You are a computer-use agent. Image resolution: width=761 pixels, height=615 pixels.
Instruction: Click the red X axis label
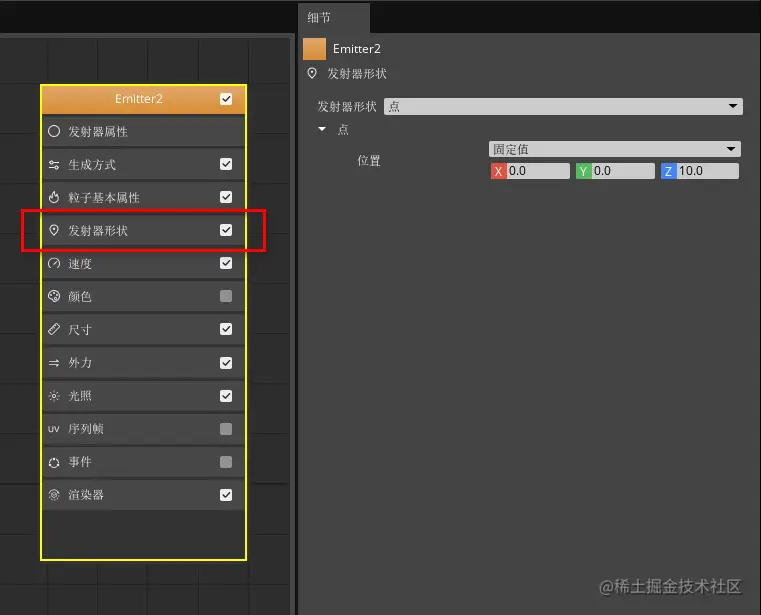[498, 171]
